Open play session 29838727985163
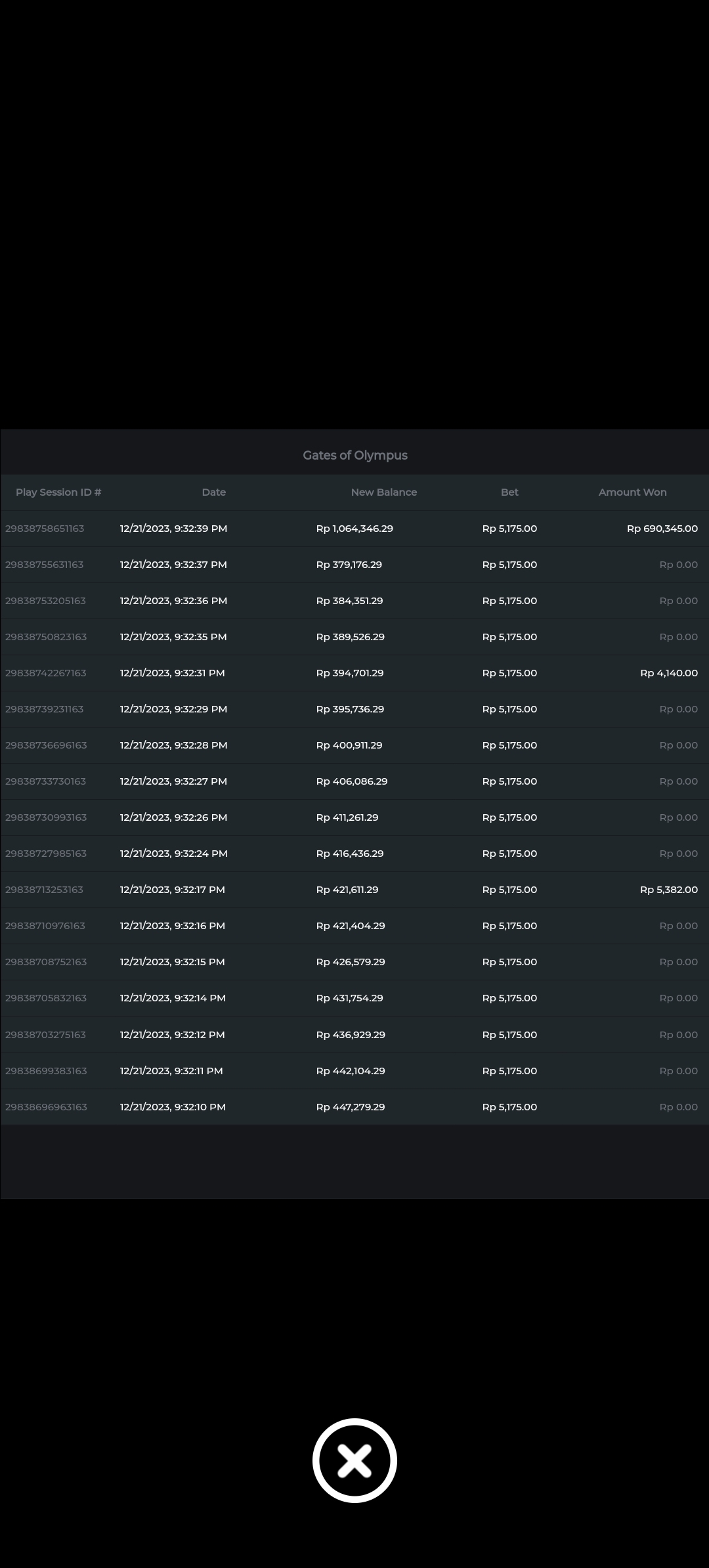Image resolution: width=709 pixels, height=1568 pixels. point(46,854)
